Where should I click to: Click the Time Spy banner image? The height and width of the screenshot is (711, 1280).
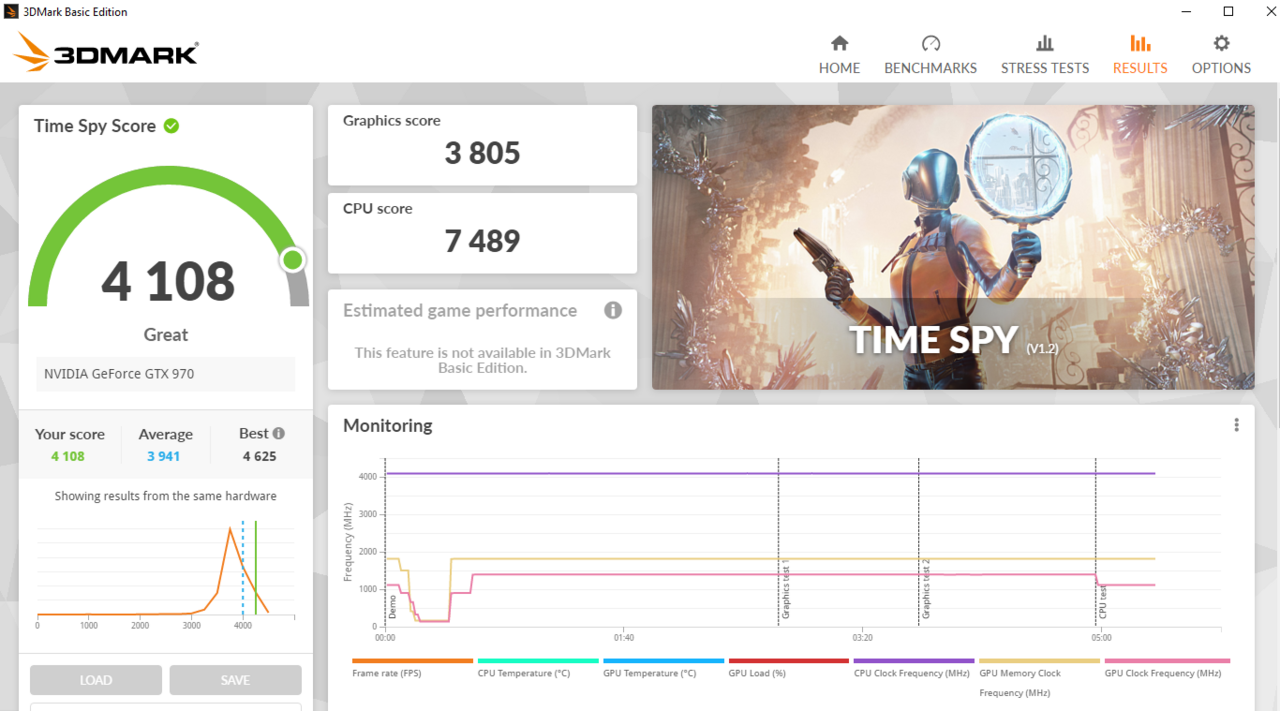coord(952,247)
